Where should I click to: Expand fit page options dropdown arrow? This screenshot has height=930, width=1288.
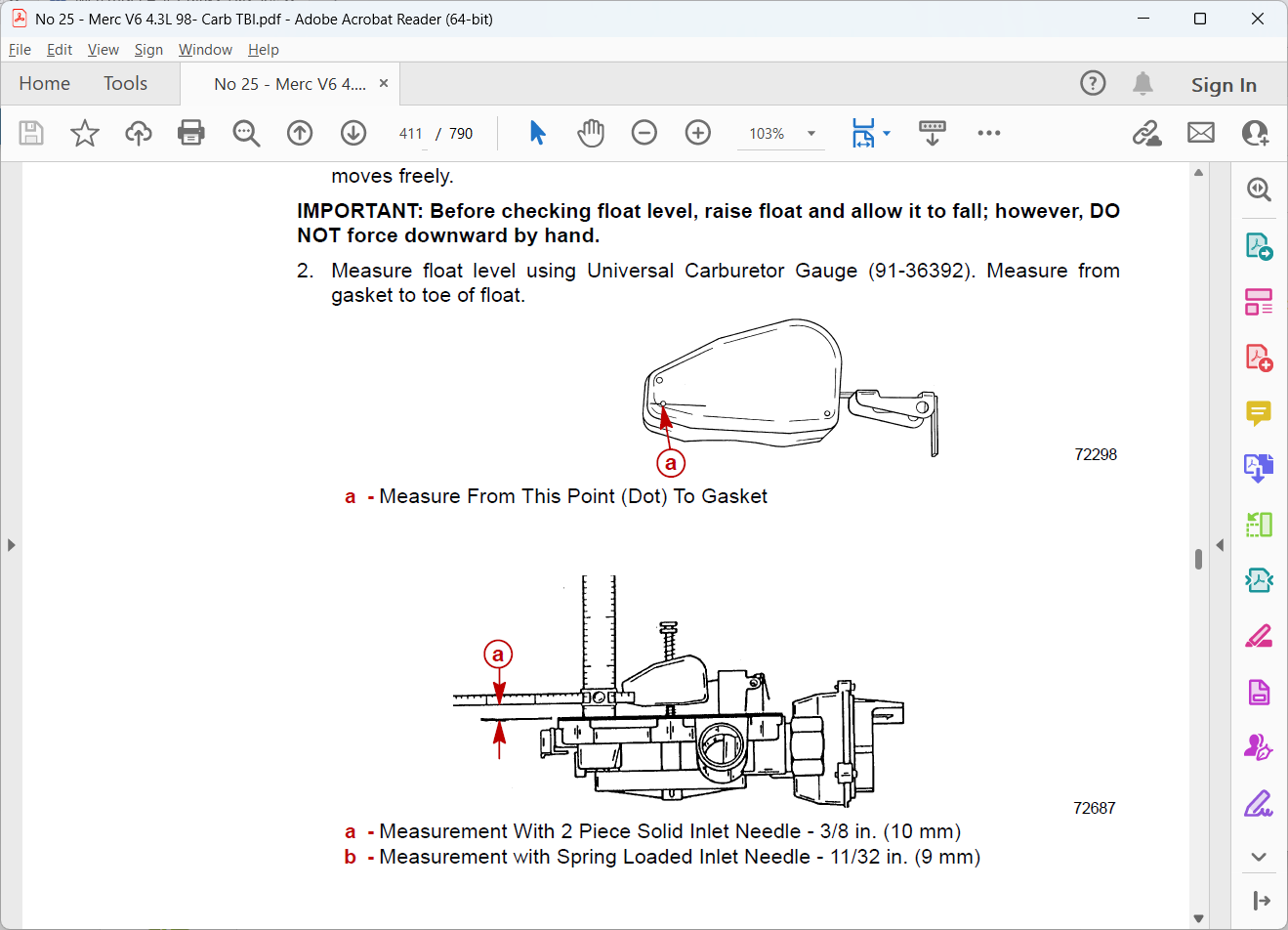tap(887, 133)
